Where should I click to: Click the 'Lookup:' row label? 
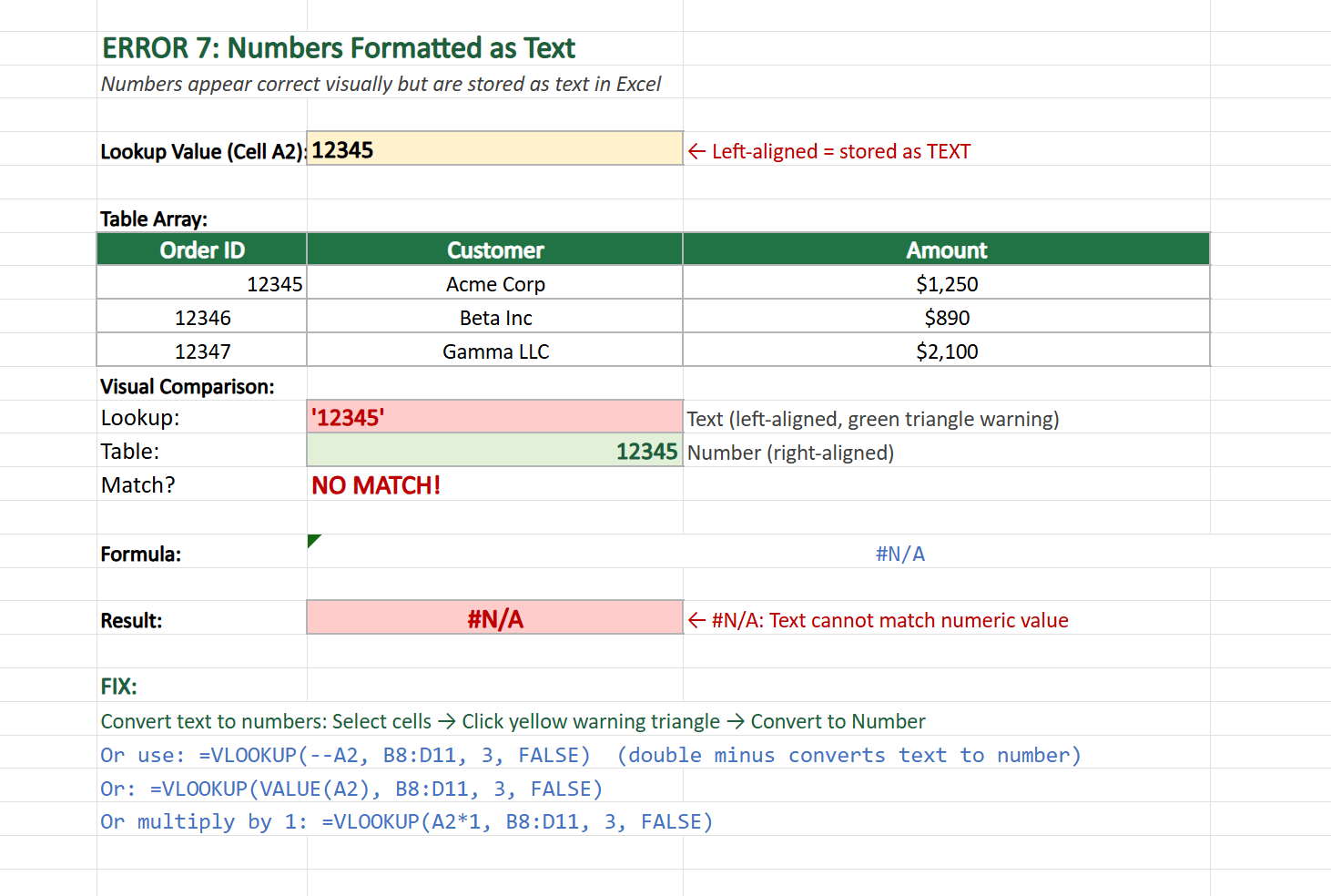140,418
